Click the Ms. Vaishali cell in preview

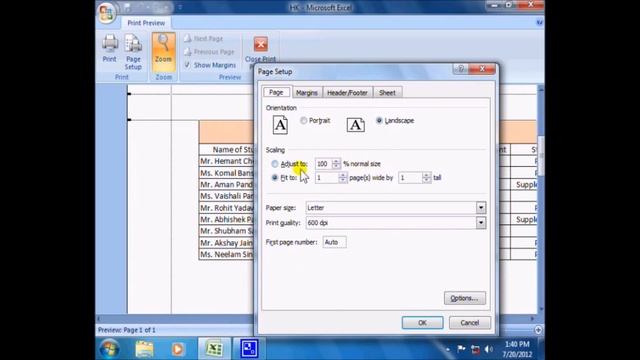click(x=226, y=196)
